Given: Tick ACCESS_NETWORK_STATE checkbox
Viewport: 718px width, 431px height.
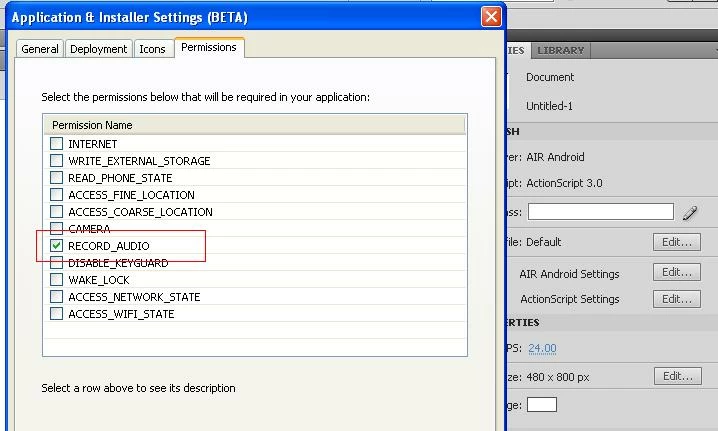Looking at the screenshot, I should click(56, 296).
